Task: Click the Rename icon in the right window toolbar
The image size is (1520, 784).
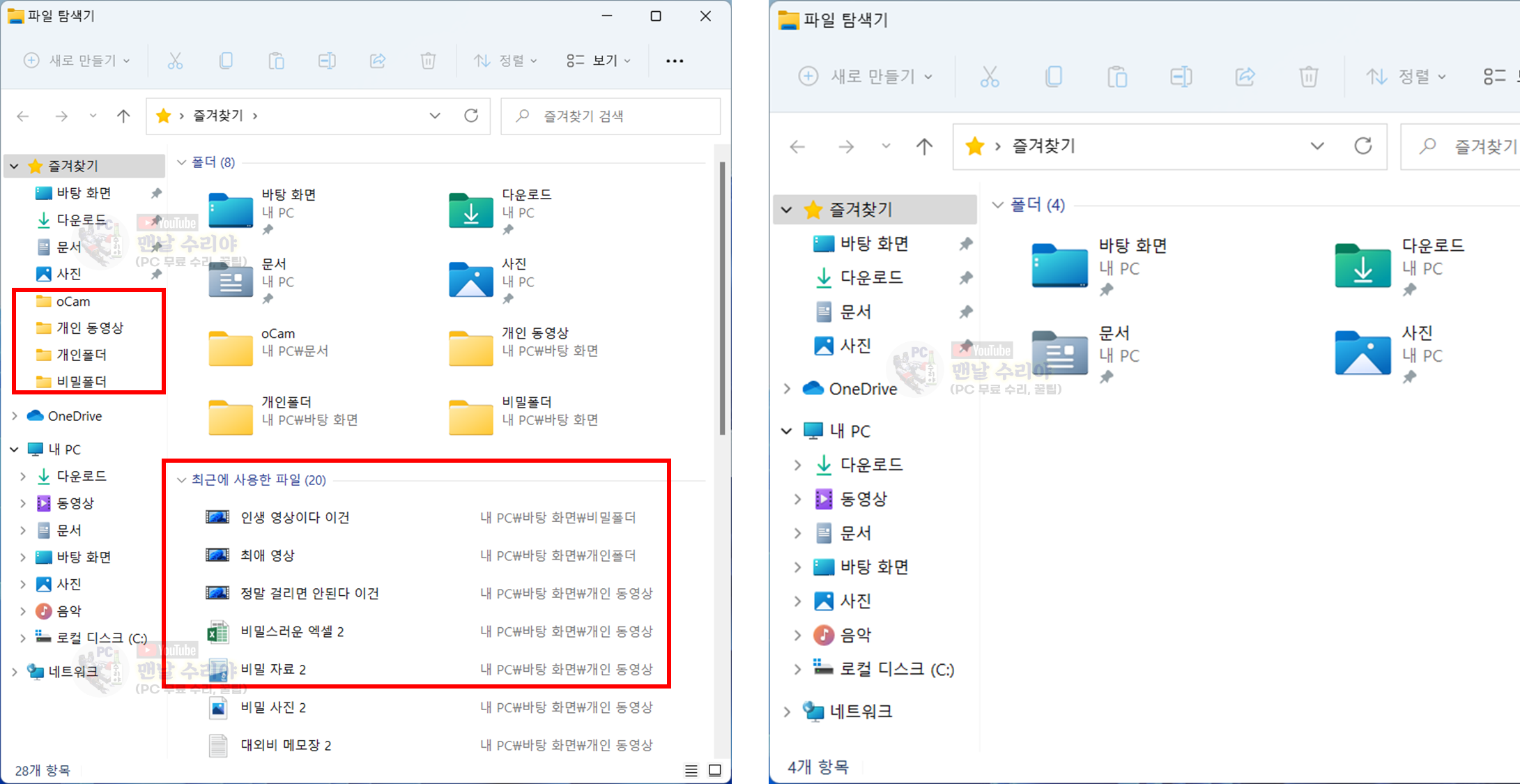Action: click(x=1181, y=76)
